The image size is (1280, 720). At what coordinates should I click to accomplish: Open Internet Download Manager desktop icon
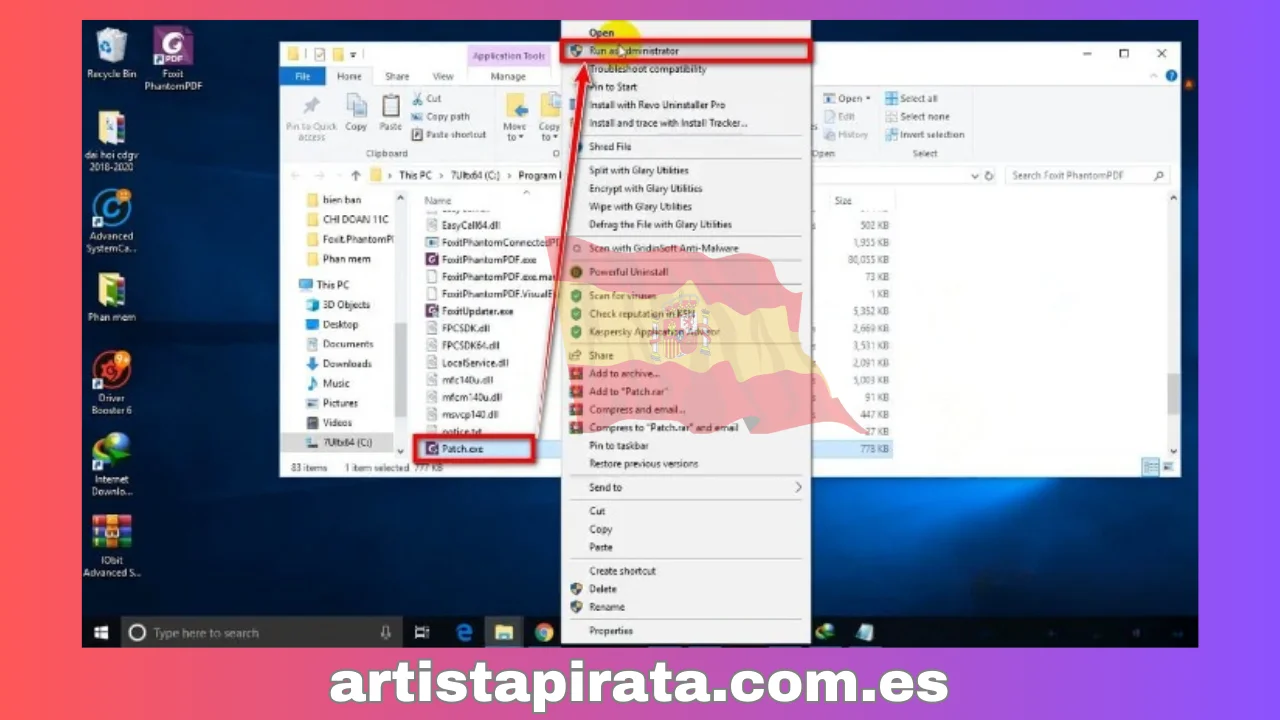[111, 464]
